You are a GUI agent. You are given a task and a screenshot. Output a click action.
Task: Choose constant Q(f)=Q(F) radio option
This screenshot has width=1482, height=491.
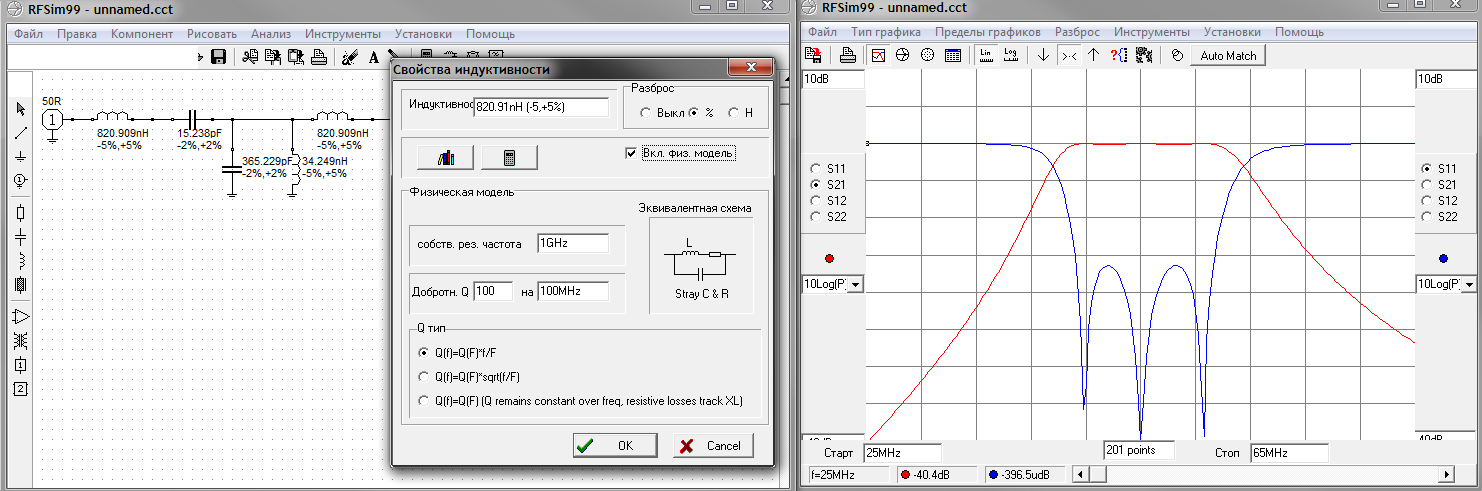click(425, 401)
